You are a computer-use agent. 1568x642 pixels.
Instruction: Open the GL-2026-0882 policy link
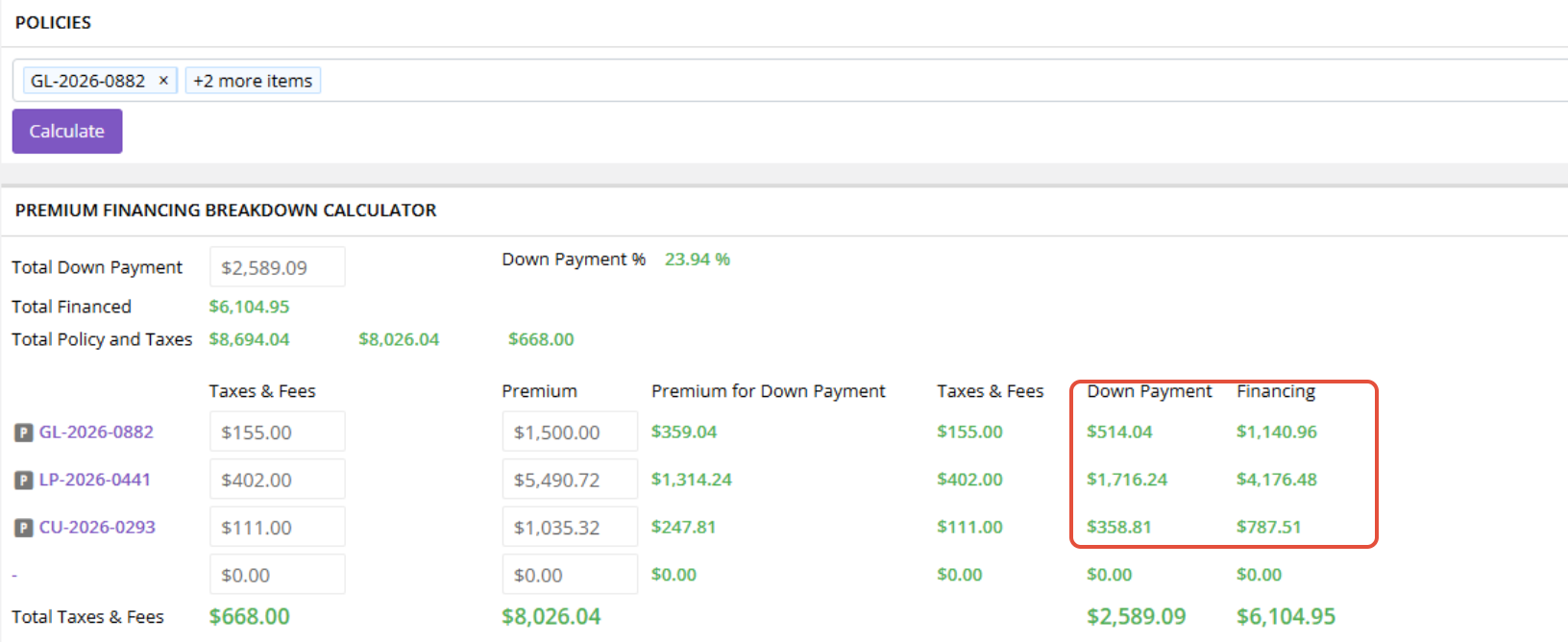coord(96,432)
